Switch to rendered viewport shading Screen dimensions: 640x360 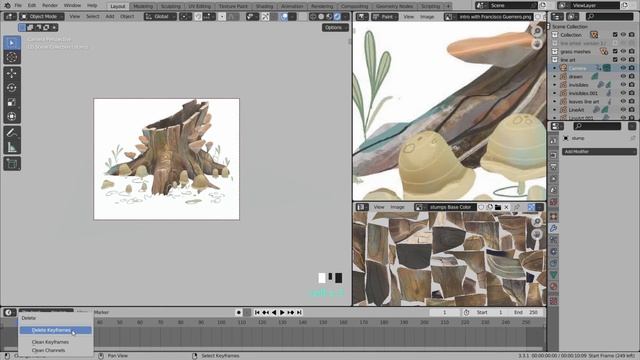pos(337,17)
